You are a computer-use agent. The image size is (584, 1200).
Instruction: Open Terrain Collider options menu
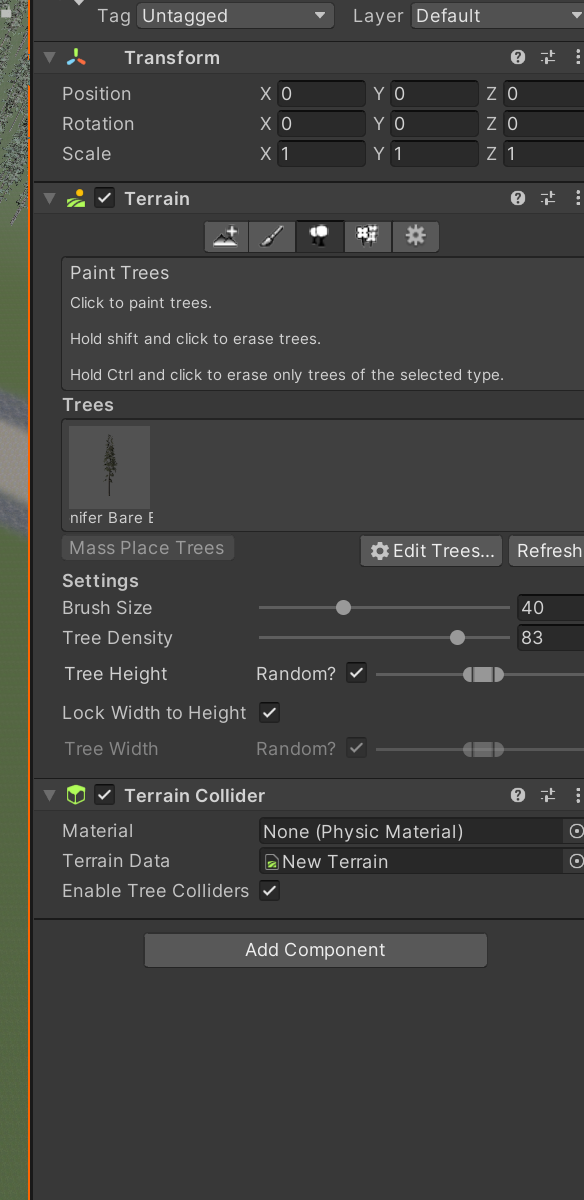(x=577, y=795)
